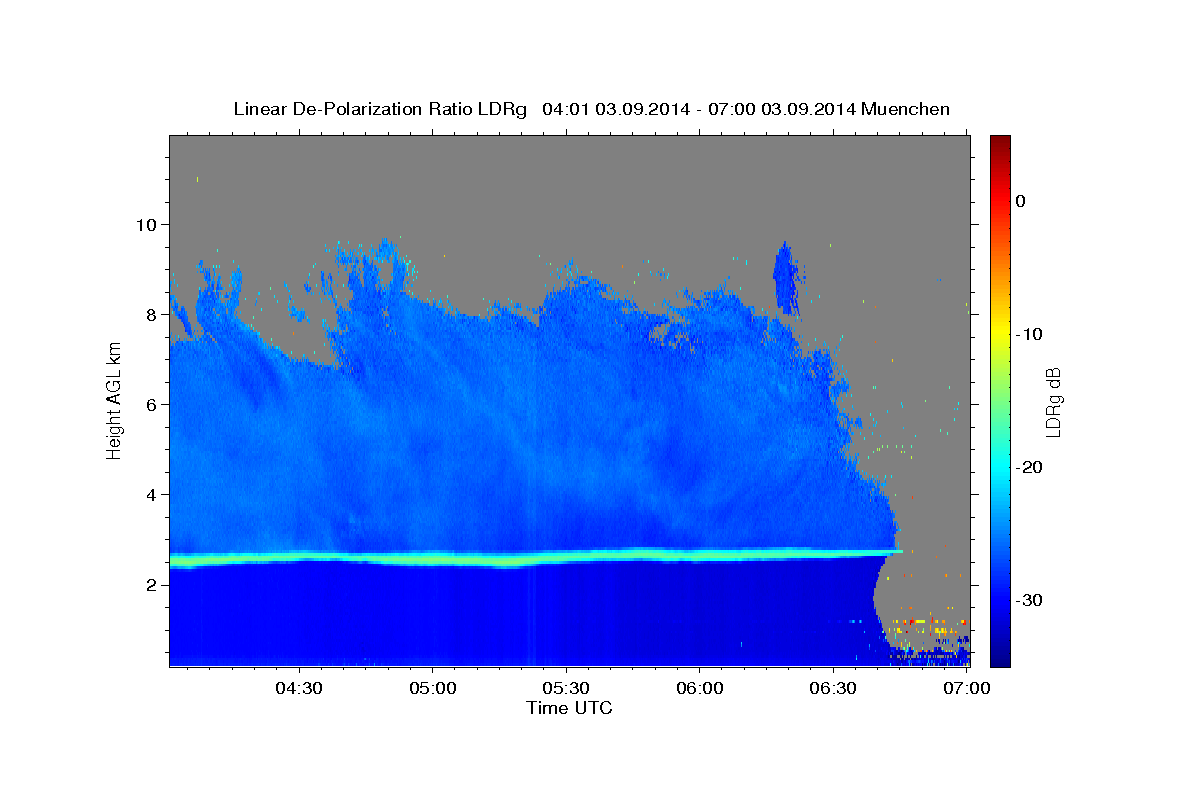Screen dimensions: 1200x800
Task: Click the height tick label '6'
Action: coord(152,404)
